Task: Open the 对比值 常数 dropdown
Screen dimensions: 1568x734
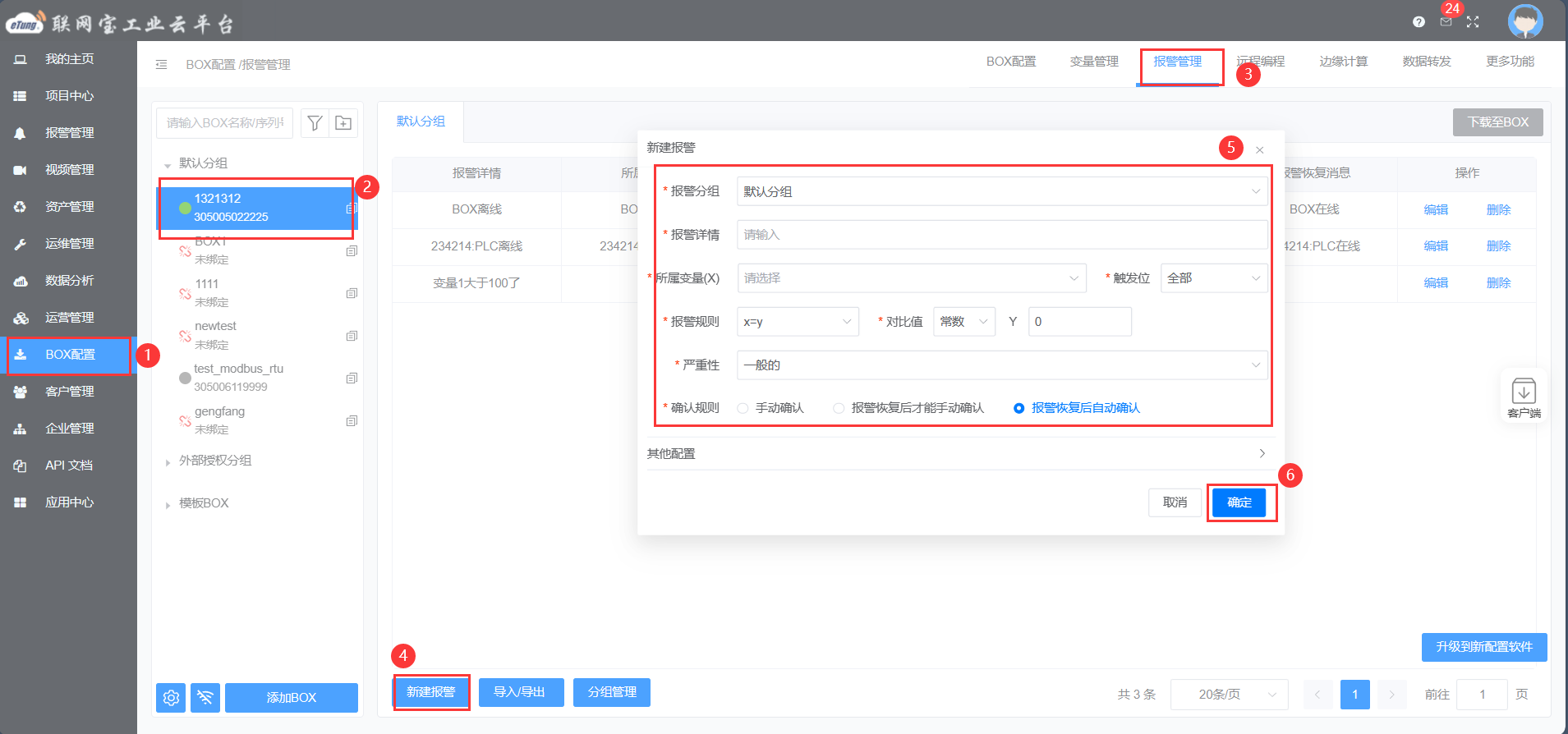Action: click(x=964, y=322)
